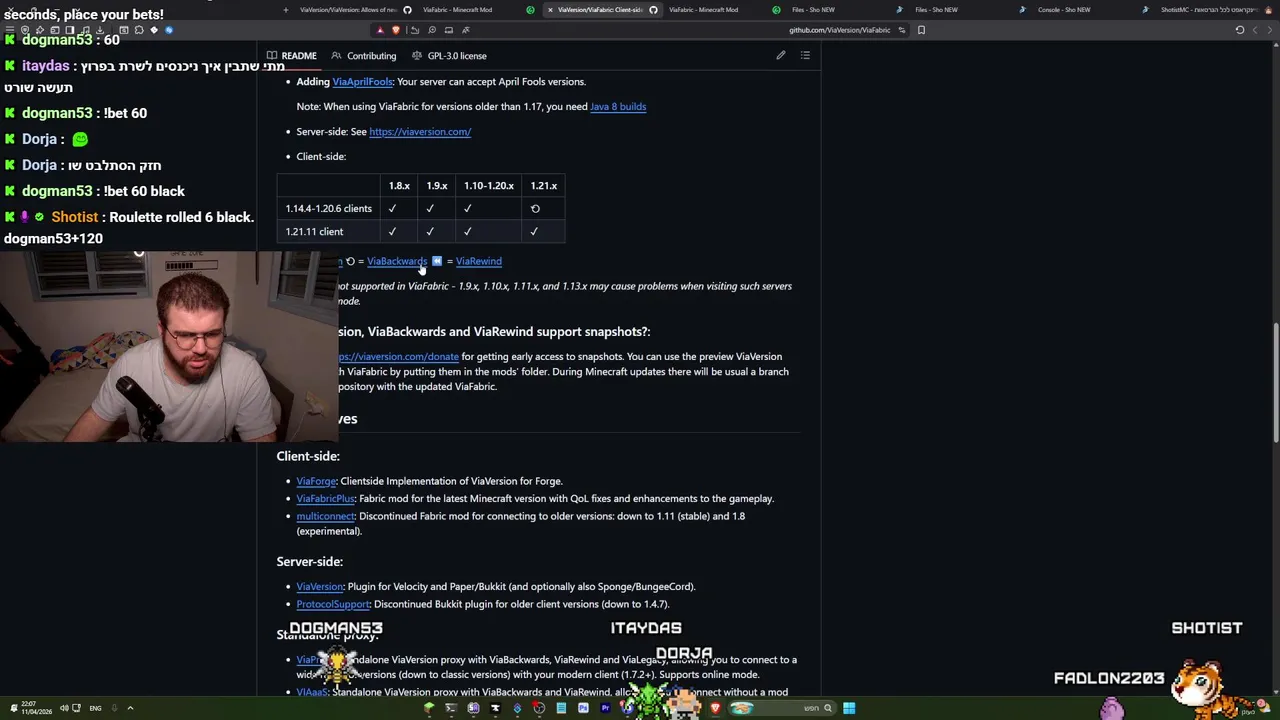The height and width of the screenshot is (720, 1280).
Task: Click the webcam video overlay
Action: pos(170,346)
